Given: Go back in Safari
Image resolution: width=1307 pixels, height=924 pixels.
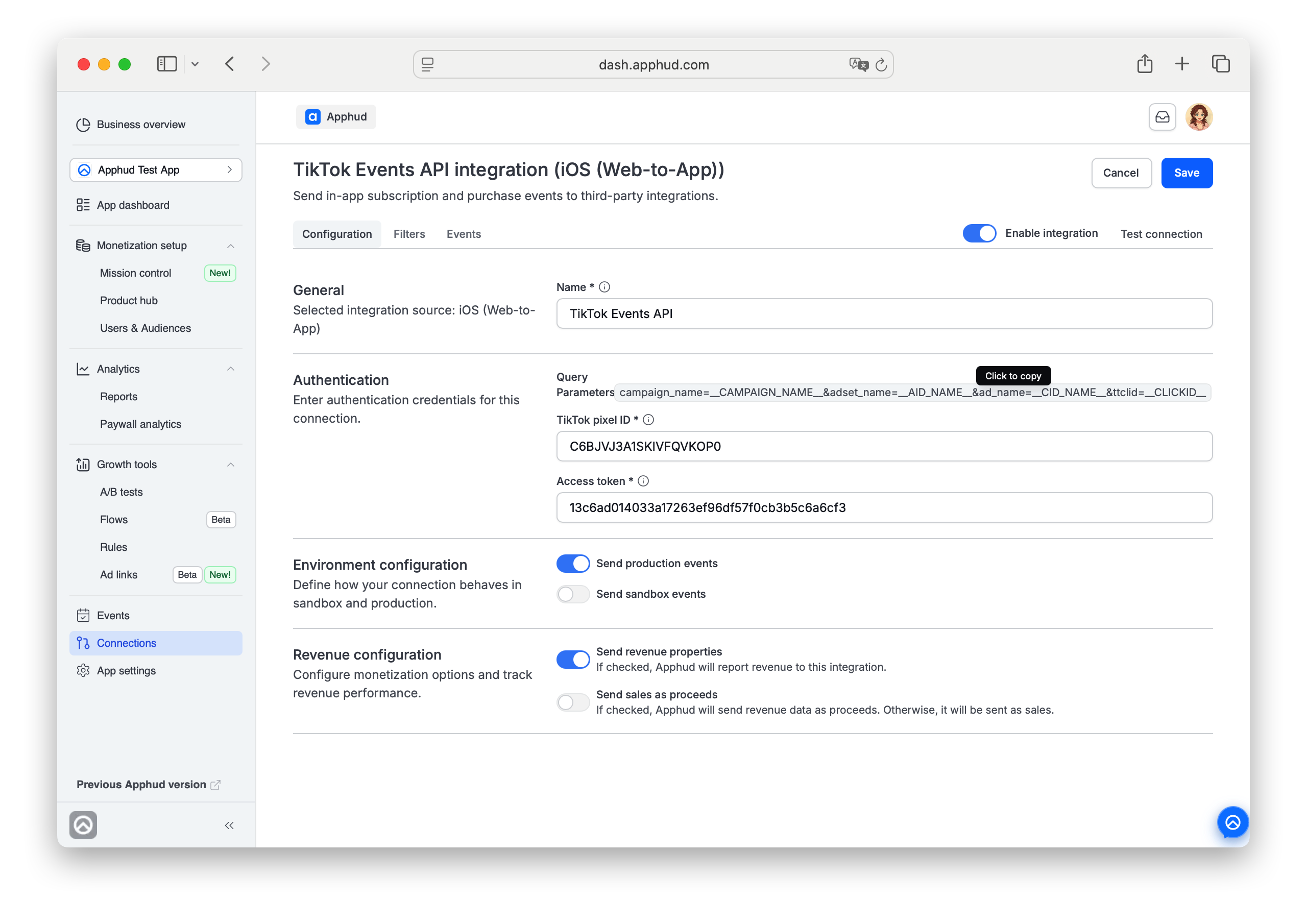Looking at the screenshot, I should point(229,64).
